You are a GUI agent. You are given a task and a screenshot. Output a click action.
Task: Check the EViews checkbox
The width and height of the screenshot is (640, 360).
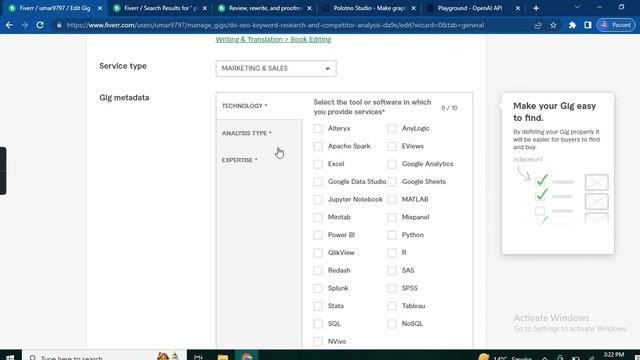click(392, 146)
